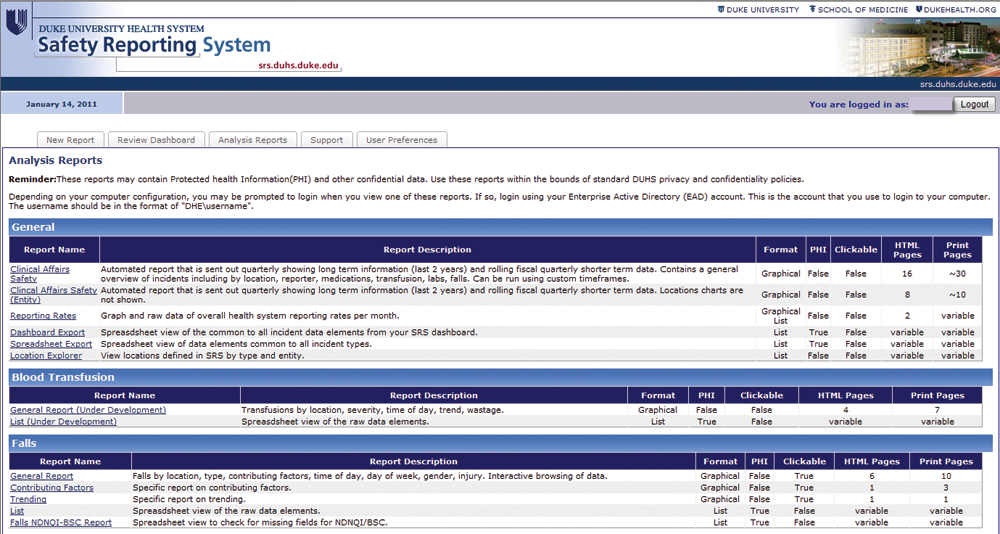Open the Reporting Rates report
The width and height of the screenshot is (1000, 534).
(x=43, y=316)
